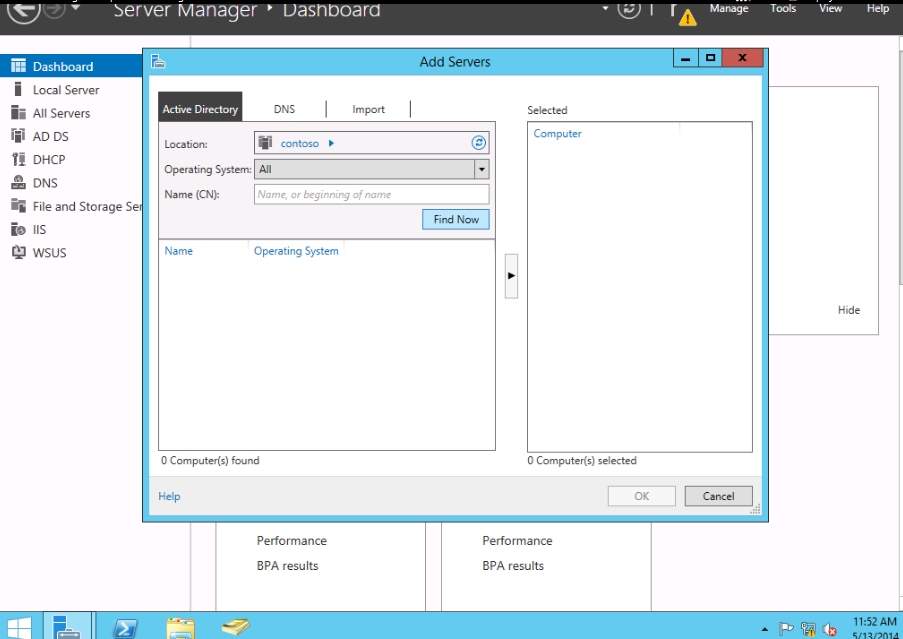The width and height of the screenshot is (903, 639).
Task: Click the OK button in Add Servers
Action: [642, 496]
